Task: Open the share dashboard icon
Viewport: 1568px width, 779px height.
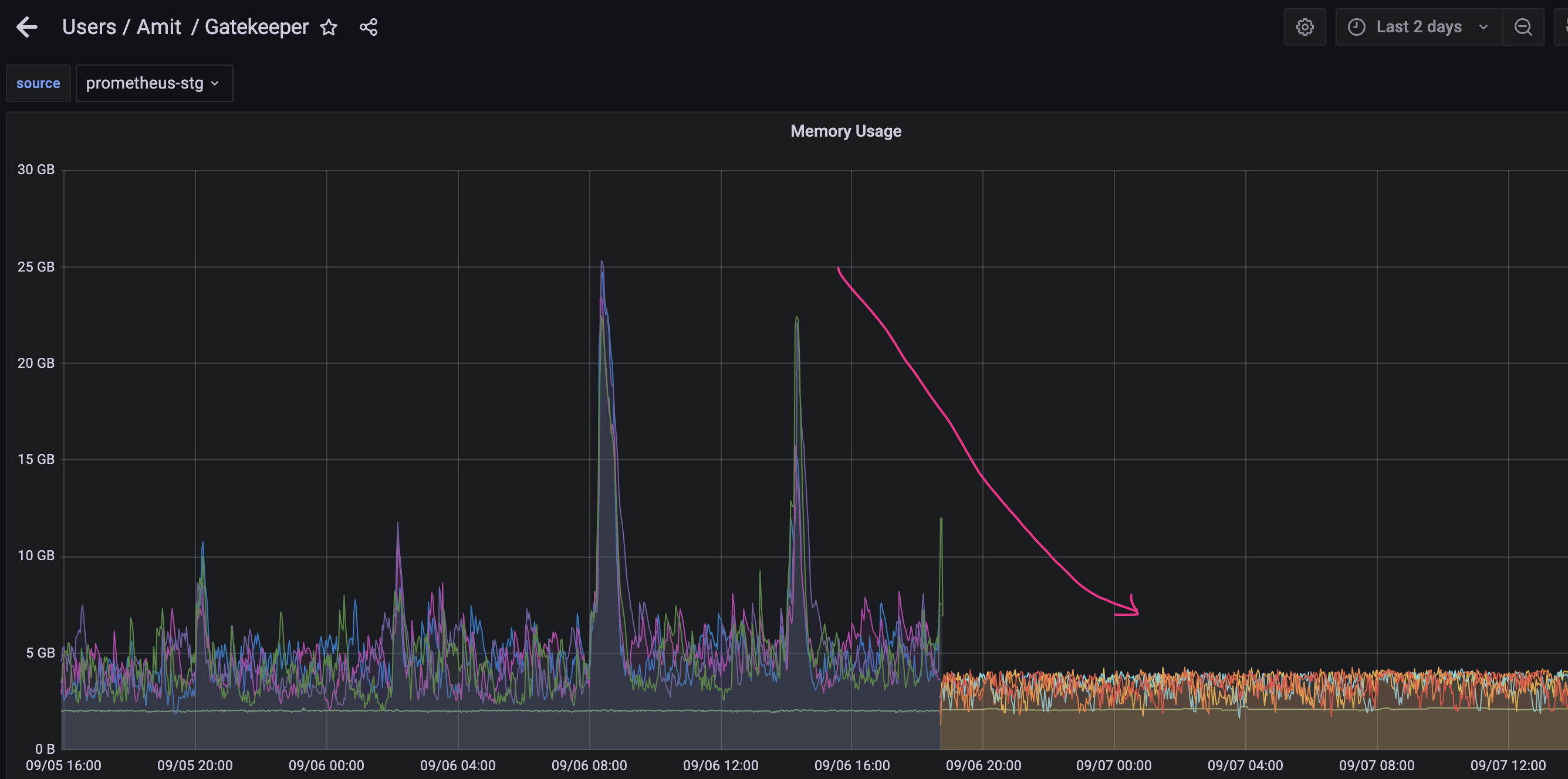Action: pyautogui.click(x=369, y=27)
